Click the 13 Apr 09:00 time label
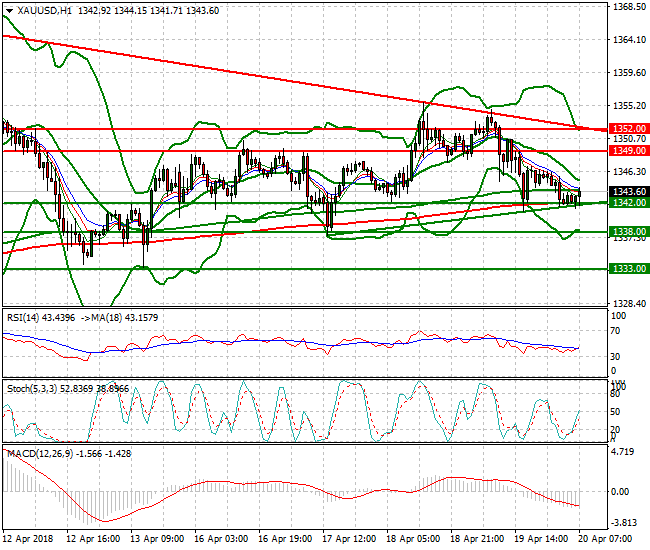This screenshot has height=550, width=650. point(157,539)
